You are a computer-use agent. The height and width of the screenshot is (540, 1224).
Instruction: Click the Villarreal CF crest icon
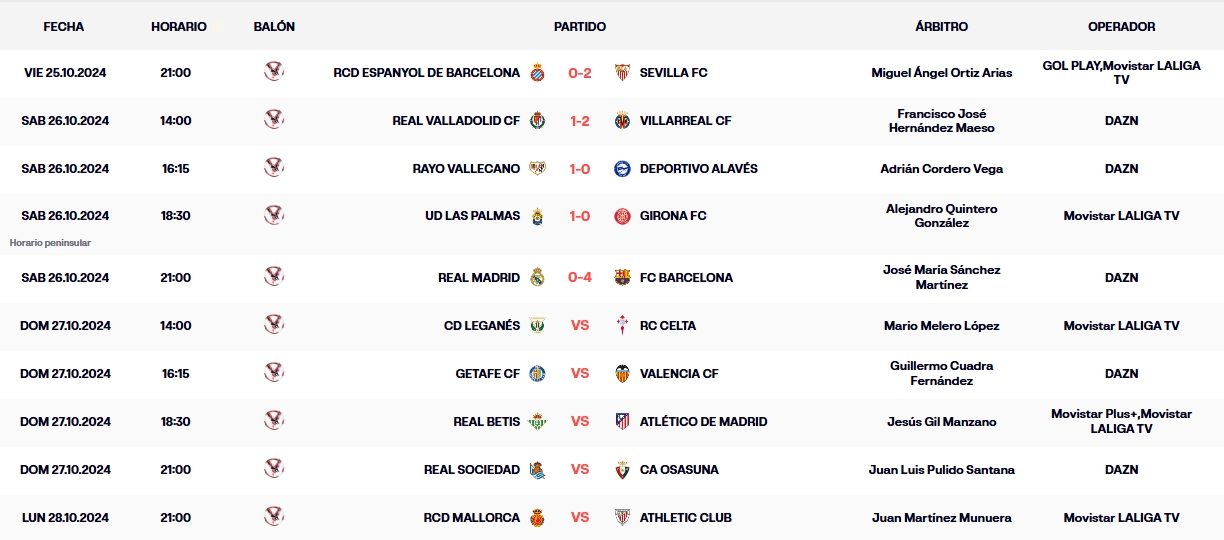(x=622, y=121)
